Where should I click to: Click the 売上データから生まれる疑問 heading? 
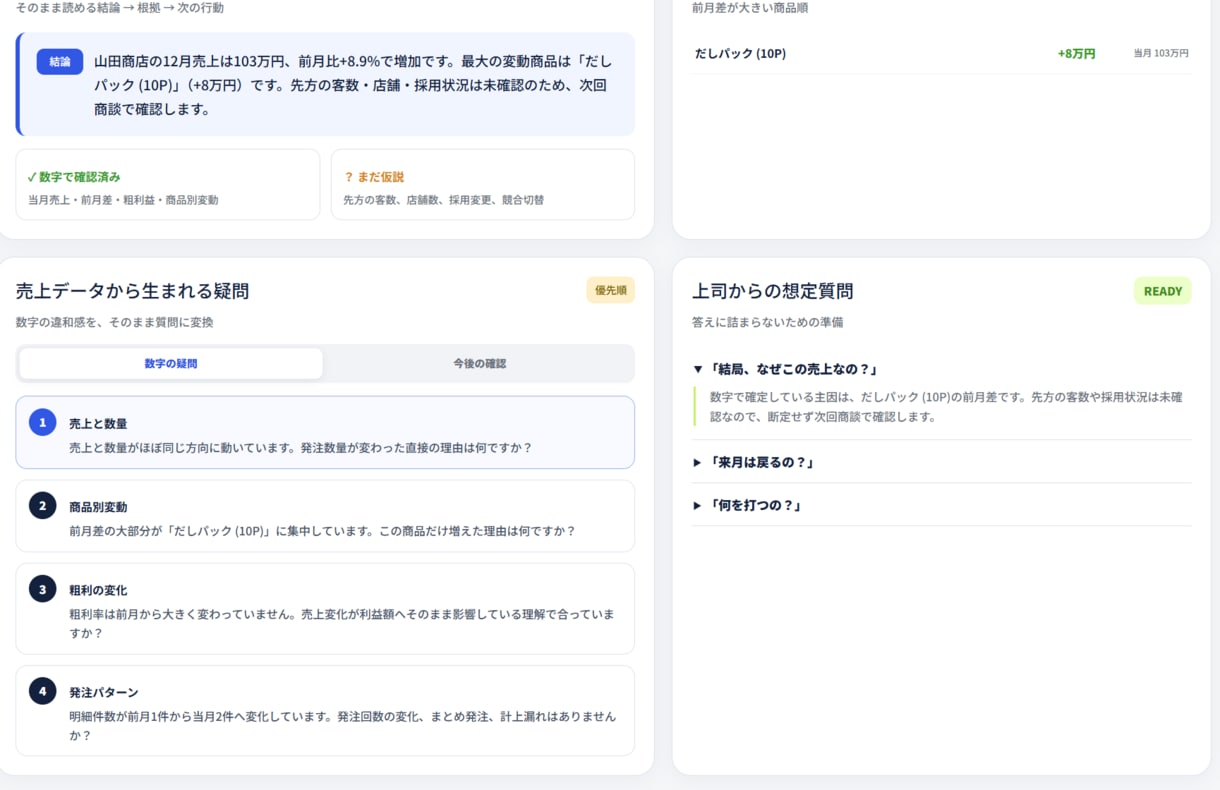click(x=133, y=291)
